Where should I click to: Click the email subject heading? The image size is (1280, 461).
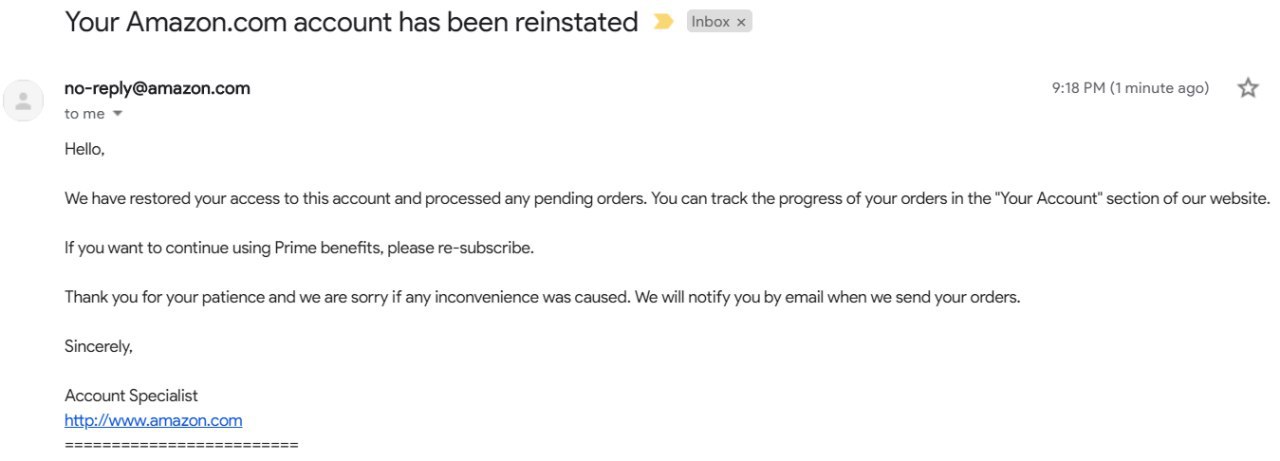point(351,22)
